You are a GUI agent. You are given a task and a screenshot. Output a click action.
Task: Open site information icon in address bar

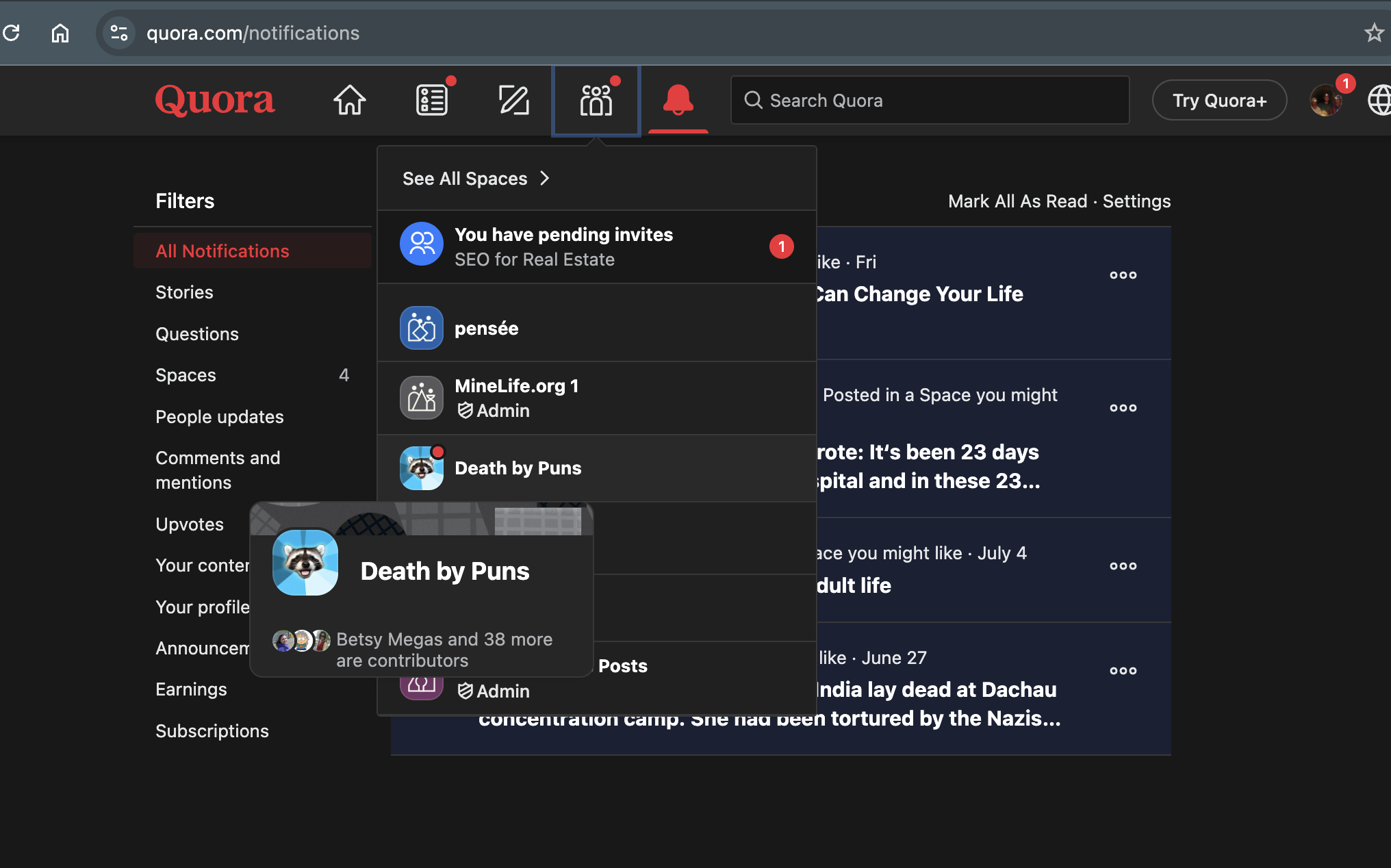click(119, 33)
